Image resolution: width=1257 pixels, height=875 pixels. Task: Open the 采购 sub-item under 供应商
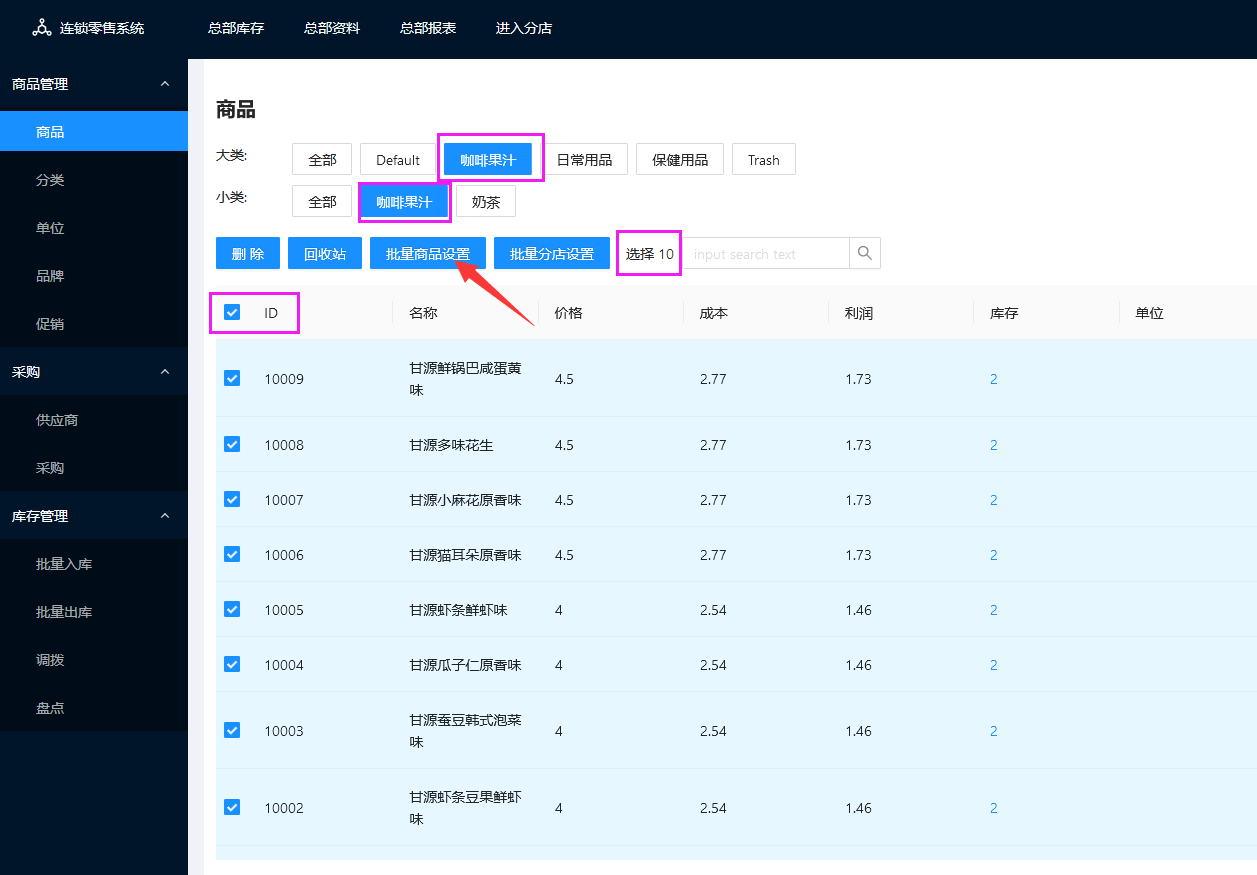pyautogui.click(x=94, y=468)
